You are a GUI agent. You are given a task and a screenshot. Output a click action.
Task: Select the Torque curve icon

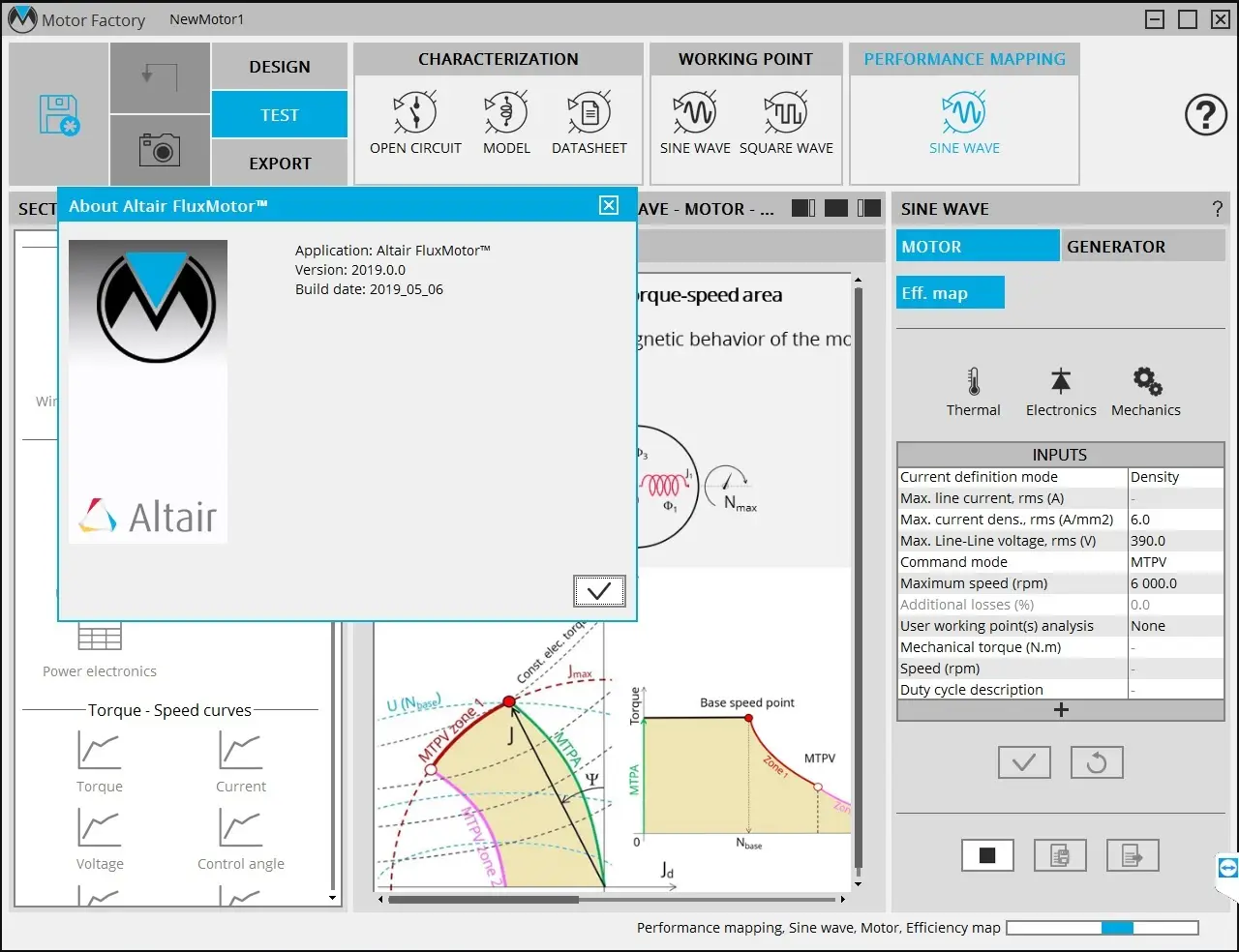click(x=99, y=750)
